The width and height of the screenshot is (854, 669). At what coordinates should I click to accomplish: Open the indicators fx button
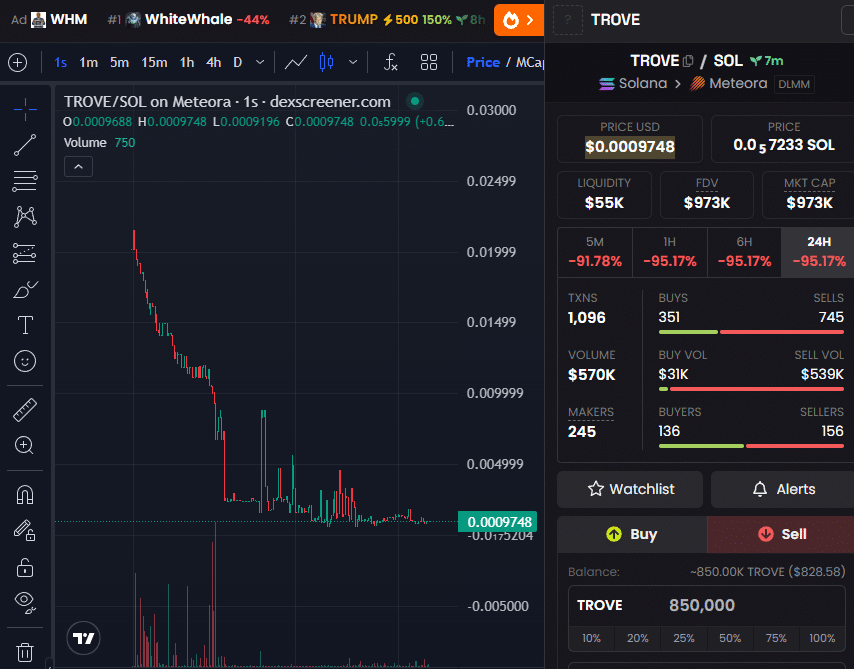(391, 62)
